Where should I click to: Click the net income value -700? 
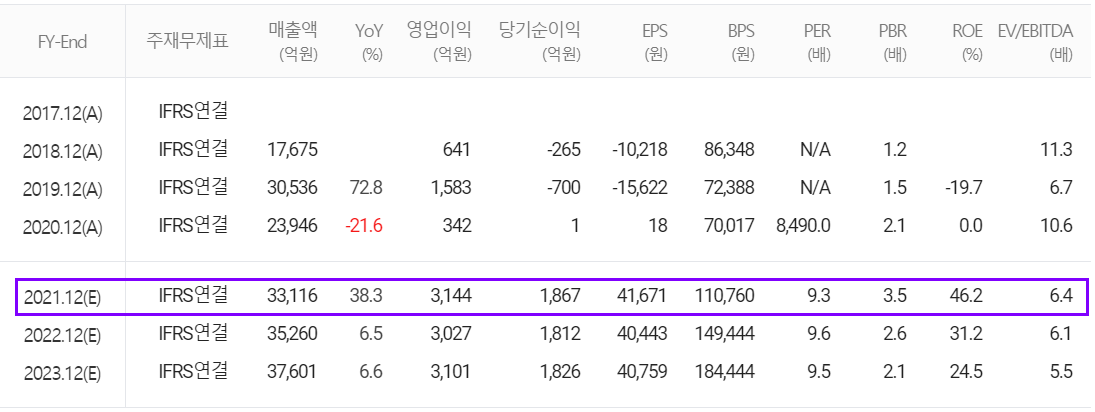(x=563, y=187)
